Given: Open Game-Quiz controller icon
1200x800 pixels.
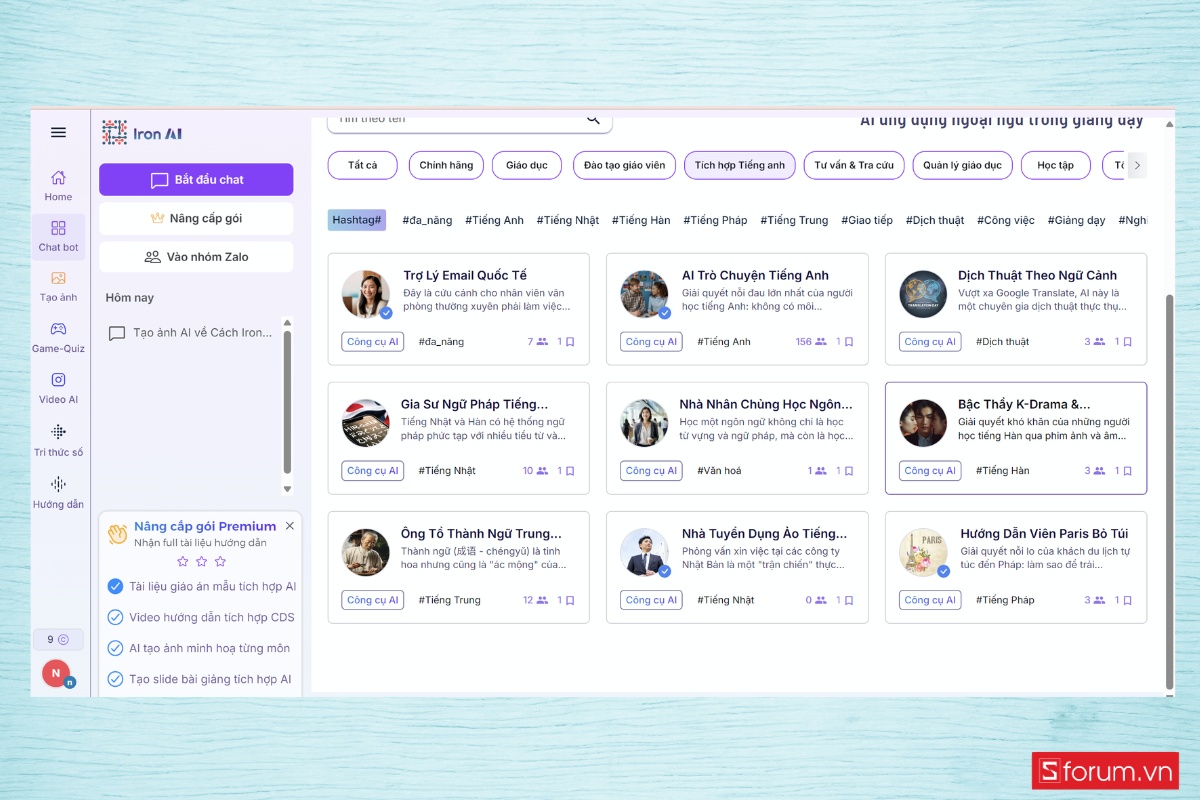Looking at the screenshot, I should tap(58, 328).
